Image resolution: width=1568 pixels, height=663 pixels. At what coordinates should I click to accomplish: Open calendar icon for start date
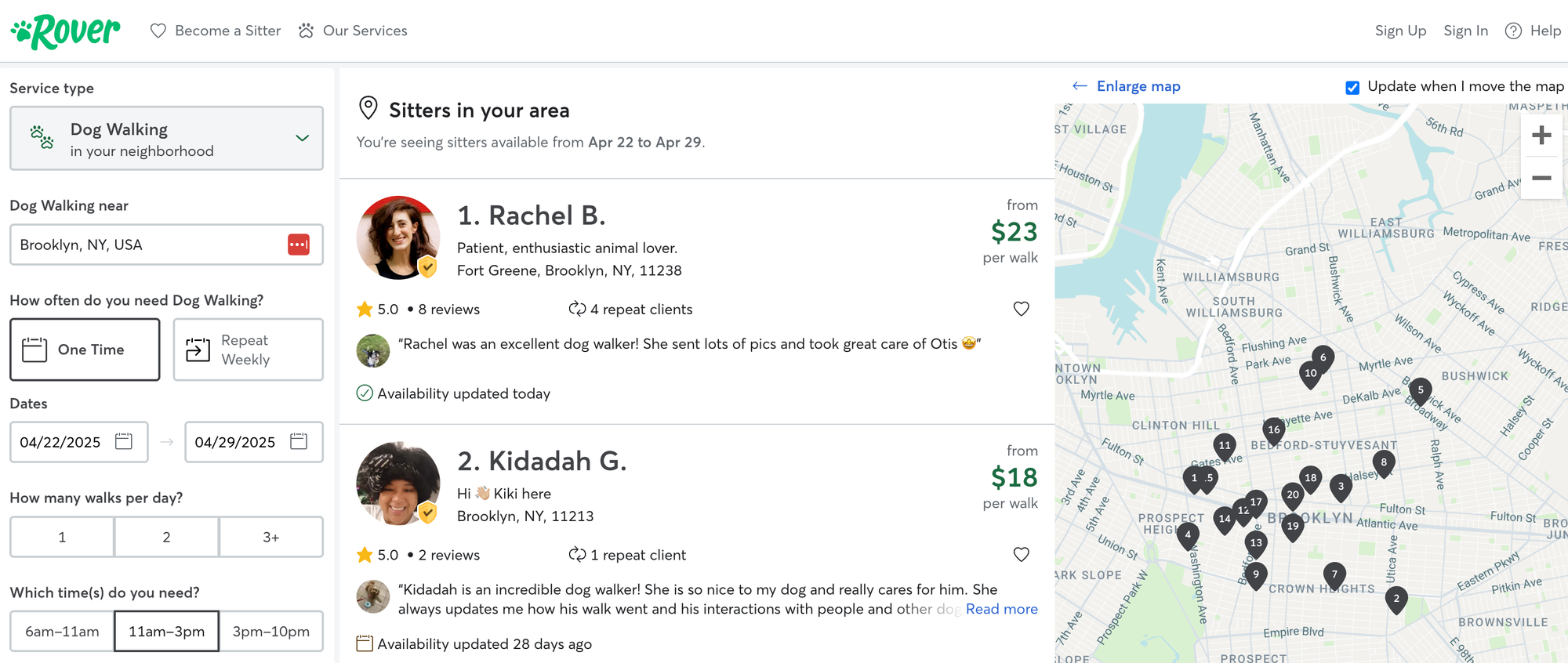tap(124, 441)
